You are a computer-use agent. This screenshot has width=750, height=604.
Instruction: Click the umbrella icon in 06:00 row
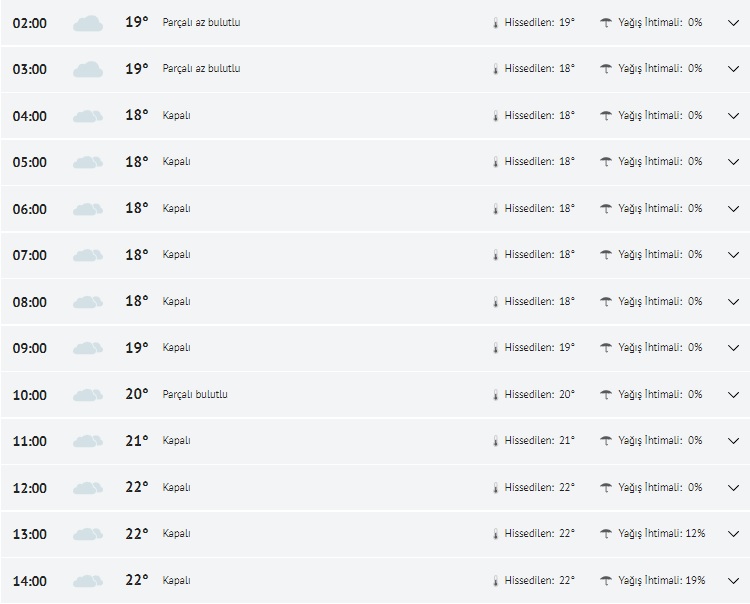[606, 209]
